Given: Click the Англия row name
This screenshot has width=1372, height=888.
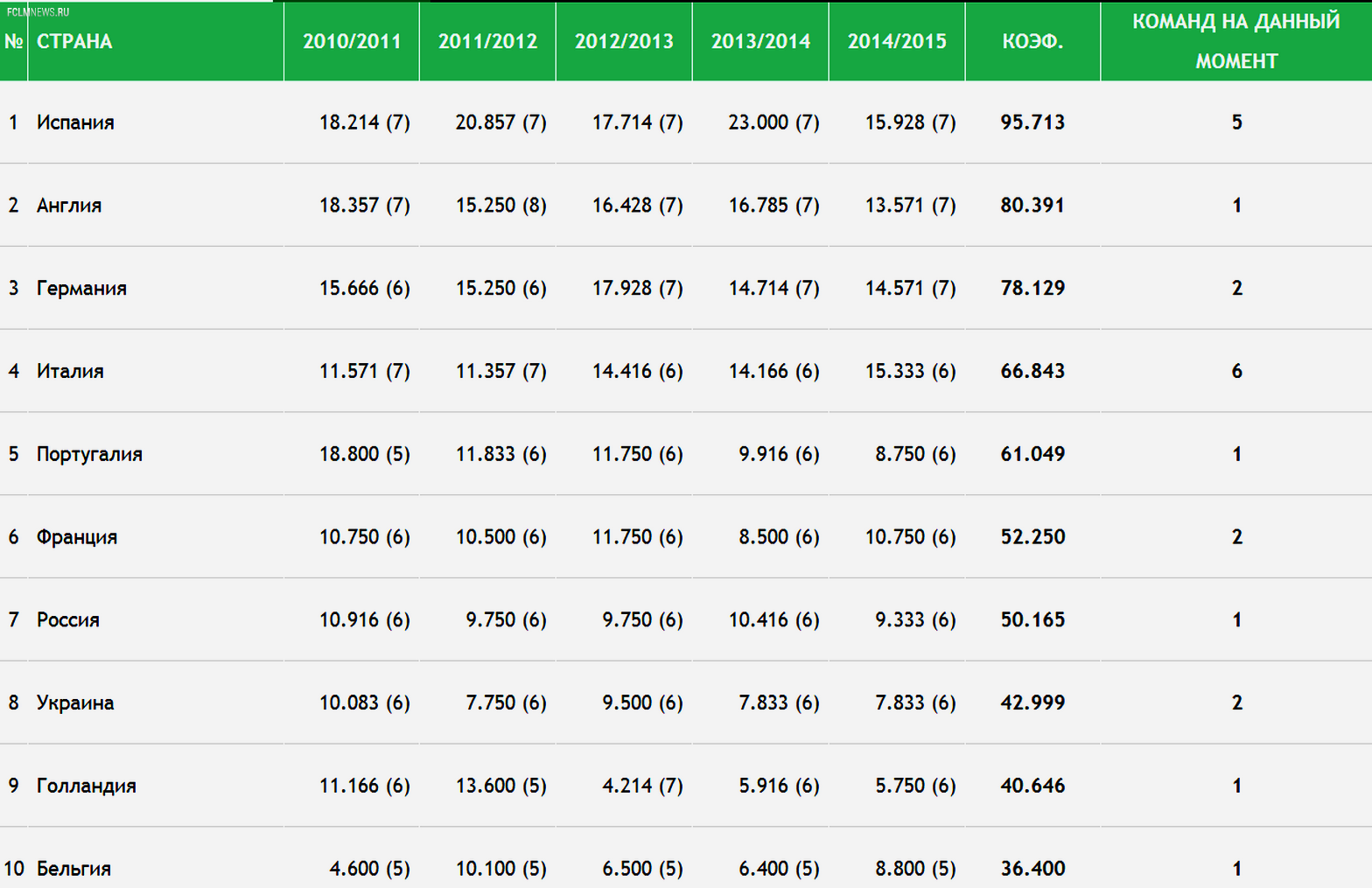Looking at the screenshot, I should click(x=69, y=206).
